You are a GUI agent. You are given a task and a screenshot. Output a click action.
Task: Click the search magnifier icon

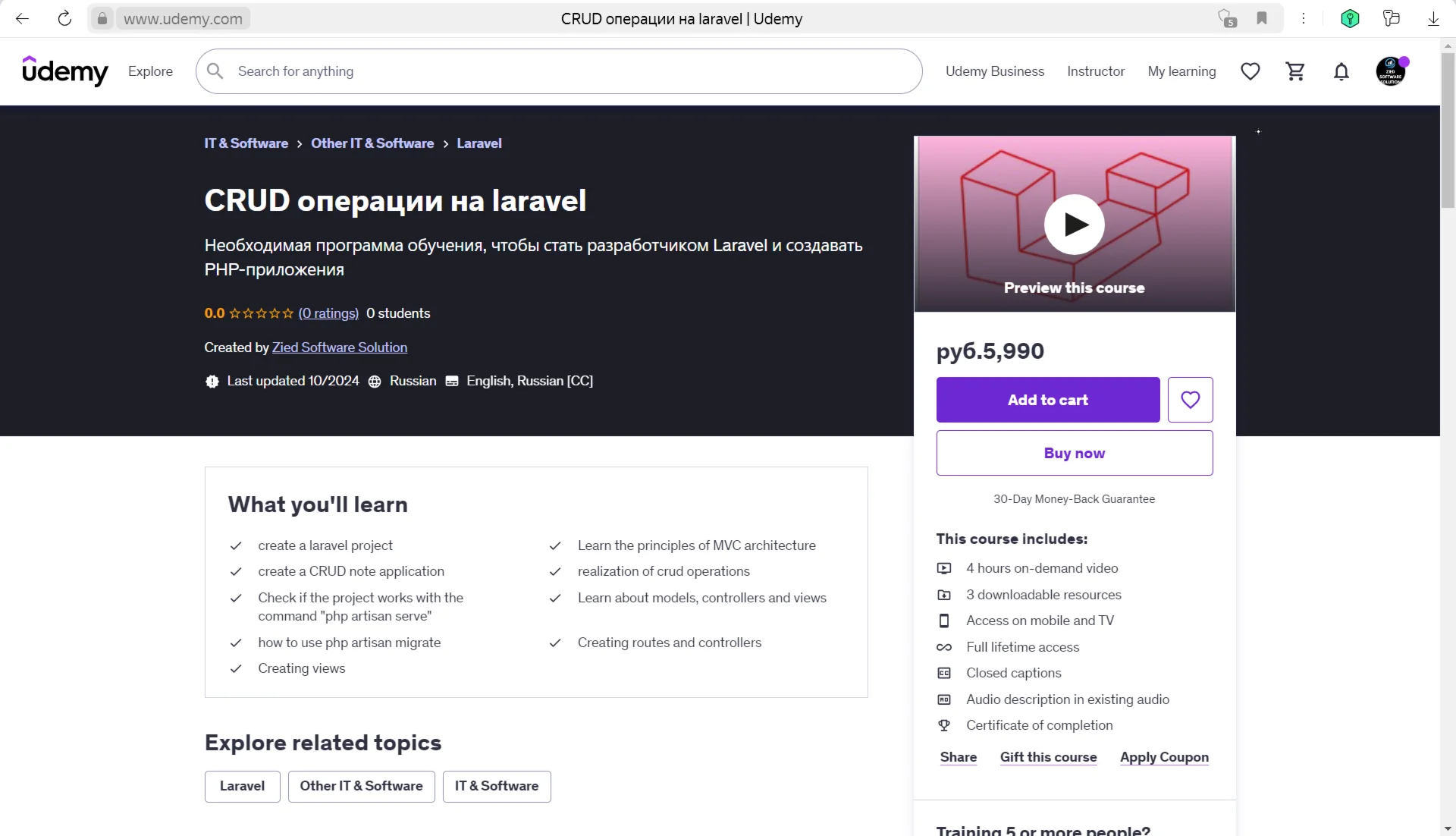tap(215, 71)
